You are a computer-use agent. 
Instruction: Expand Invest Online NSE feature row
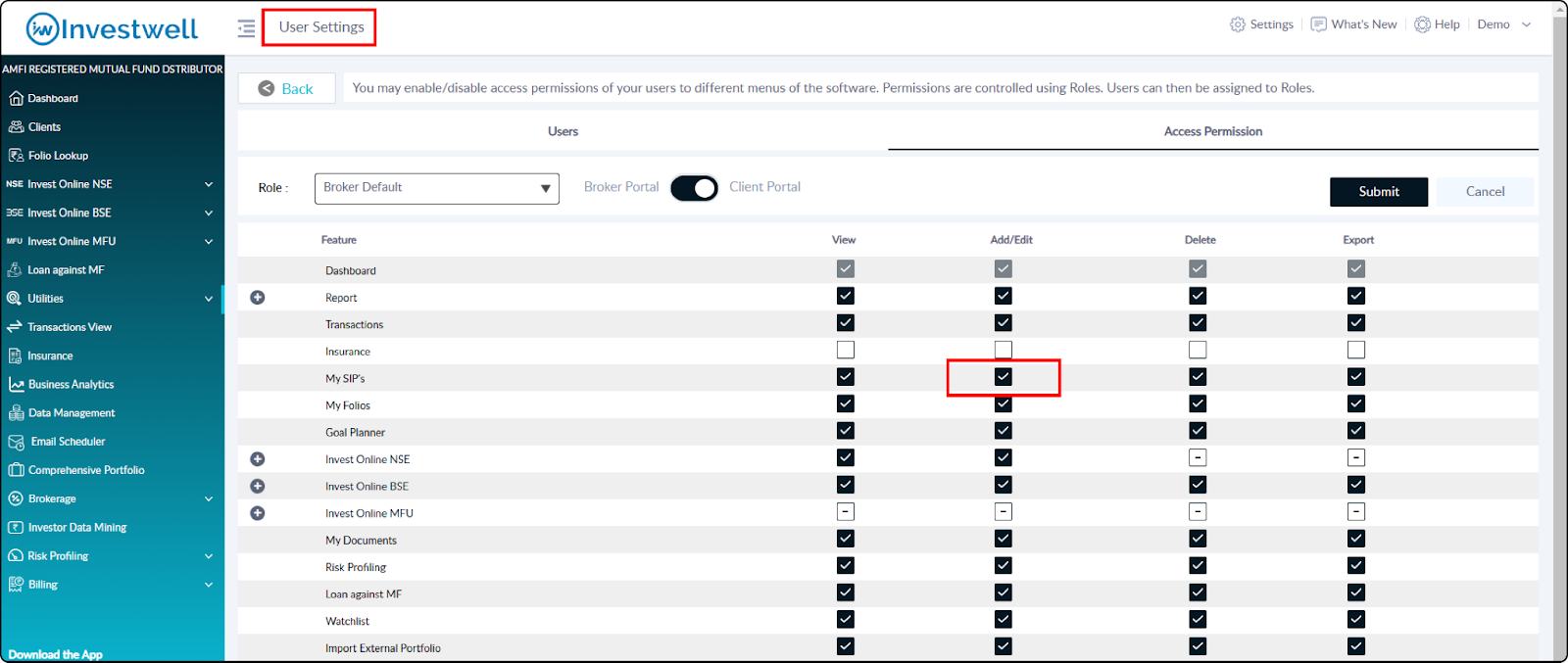point(258,459)
